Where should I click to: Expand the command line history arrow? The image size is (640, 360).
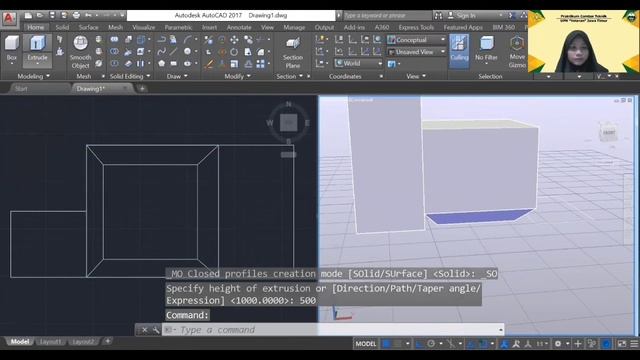click(x=500, y=330)
